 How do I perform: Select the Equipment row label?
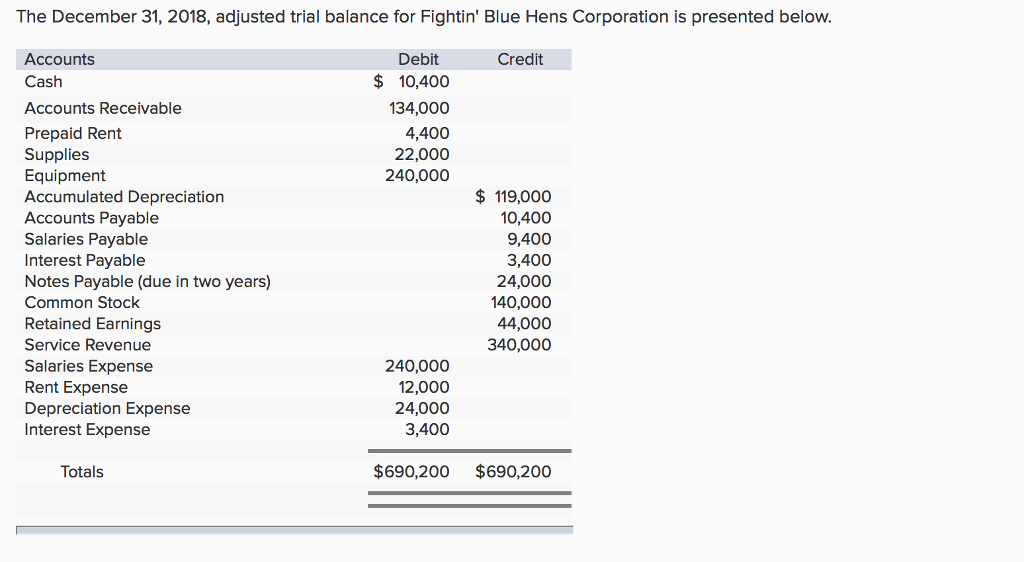point(65,176)
